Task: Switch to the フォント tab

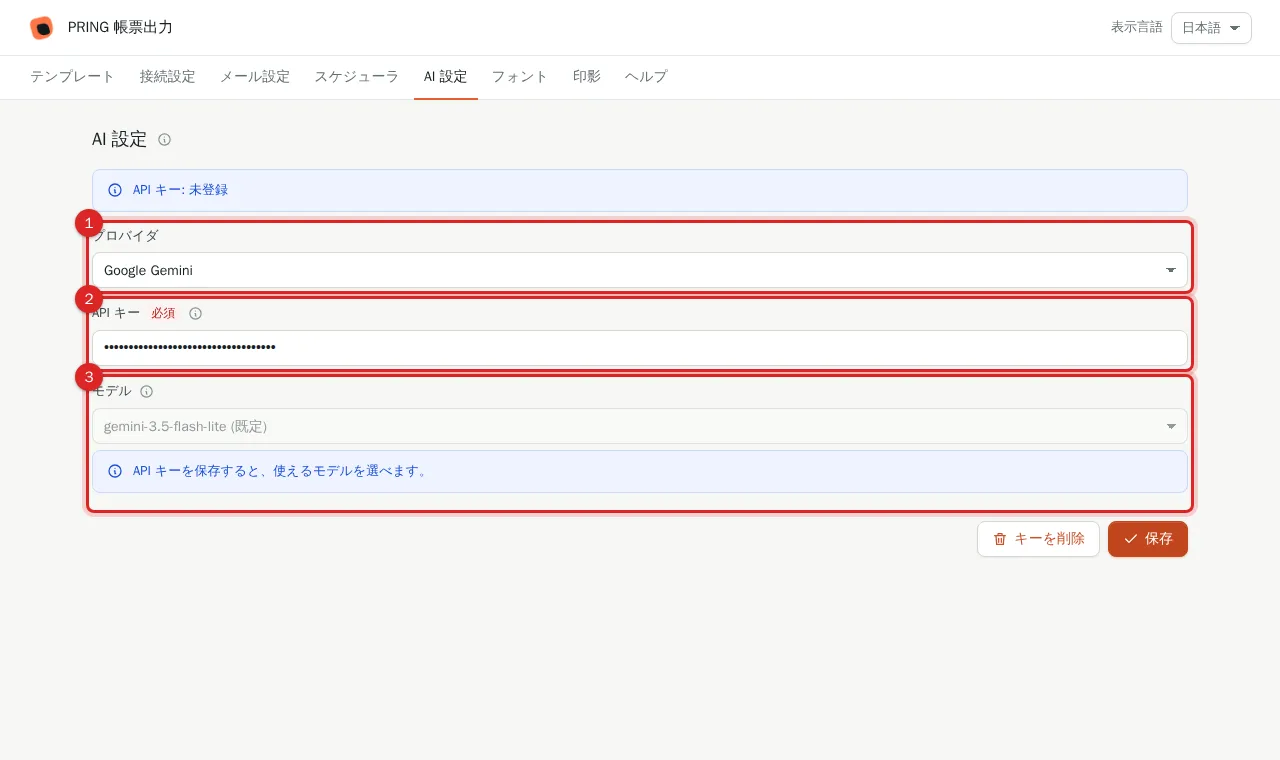Action: [x=520, y=77]
